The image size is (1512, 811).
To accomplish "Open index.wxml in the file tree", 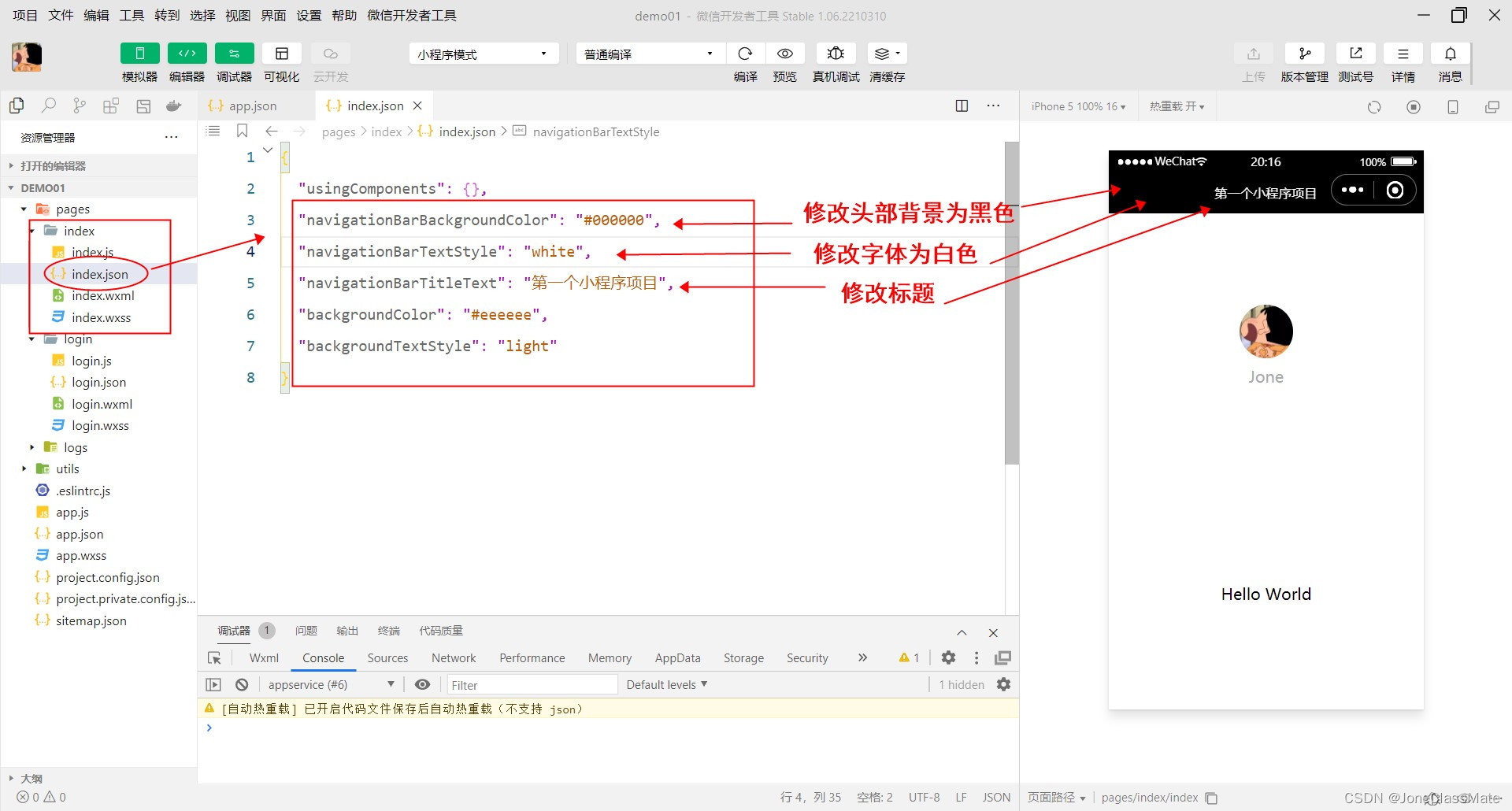I will [x=103, y=296].
